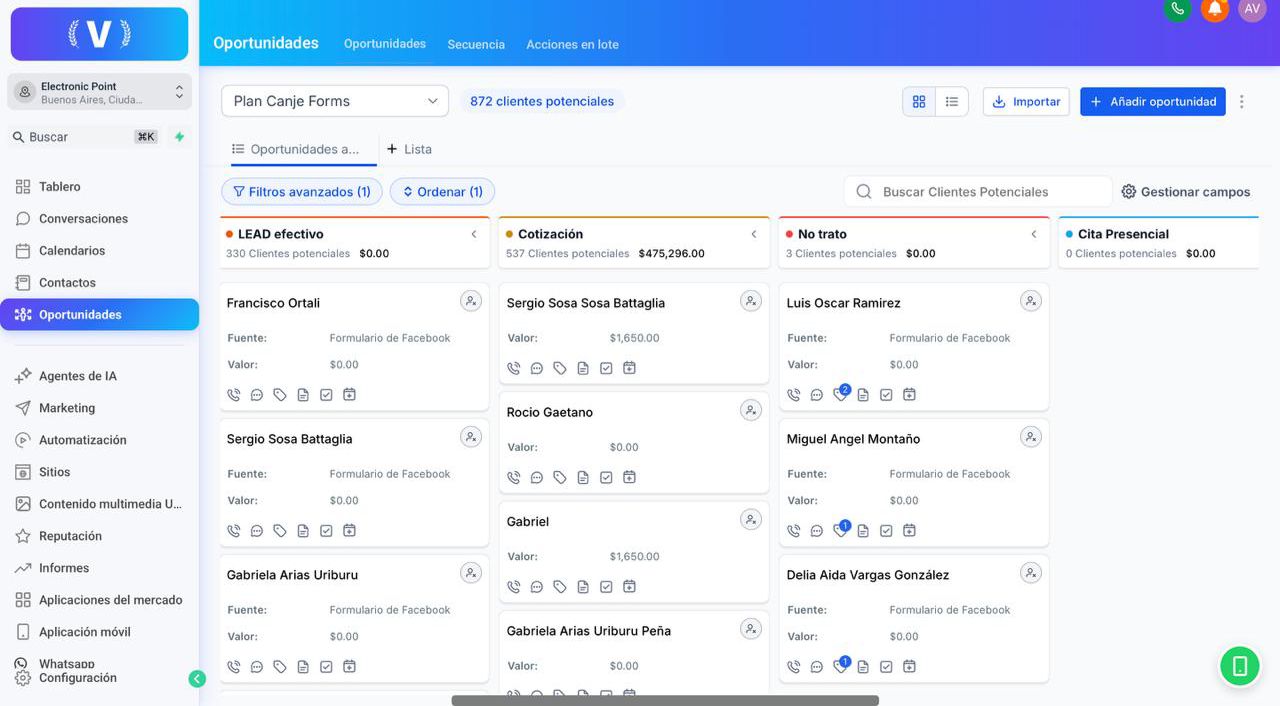Open the tag icon with badge on Luis Oscar Ramirez card
The width and height of the screenshot is (1280, 706).
[x=840, y=394]
